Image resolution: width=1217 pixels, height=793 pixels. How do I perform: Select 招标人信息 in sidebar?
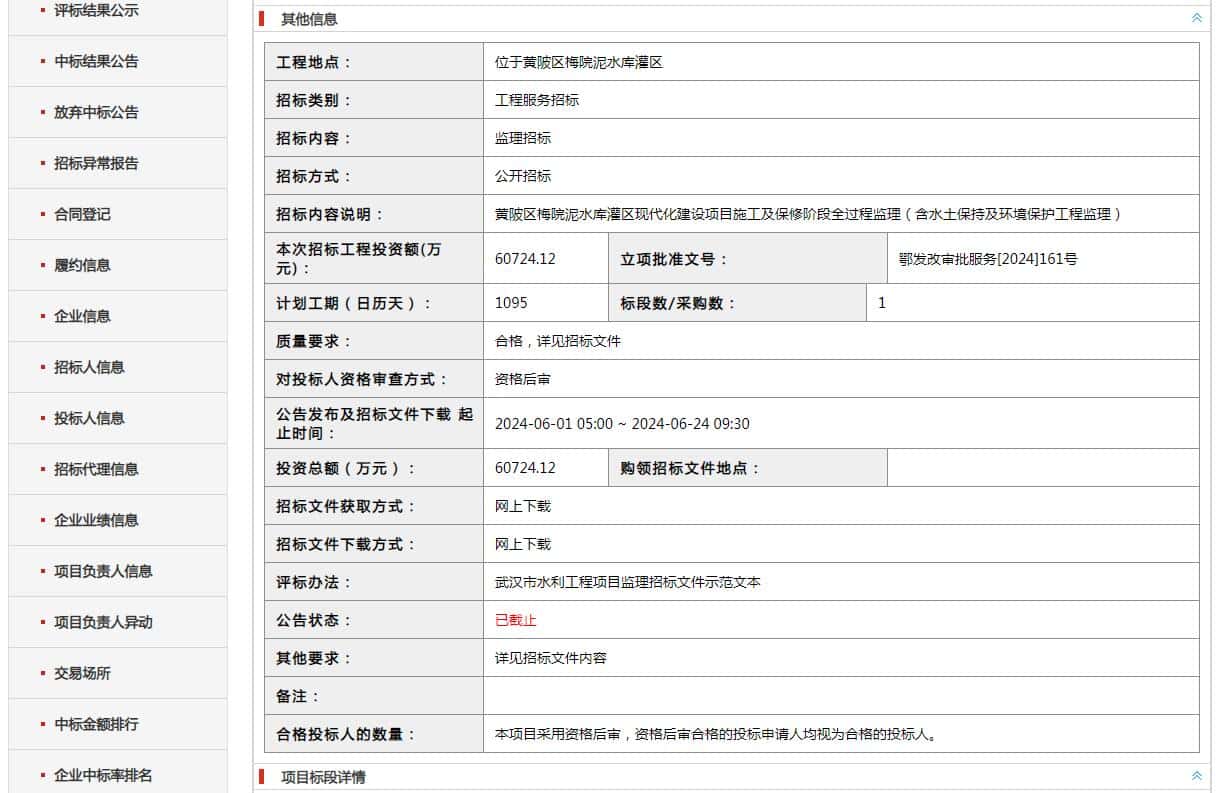coord(89,367)
